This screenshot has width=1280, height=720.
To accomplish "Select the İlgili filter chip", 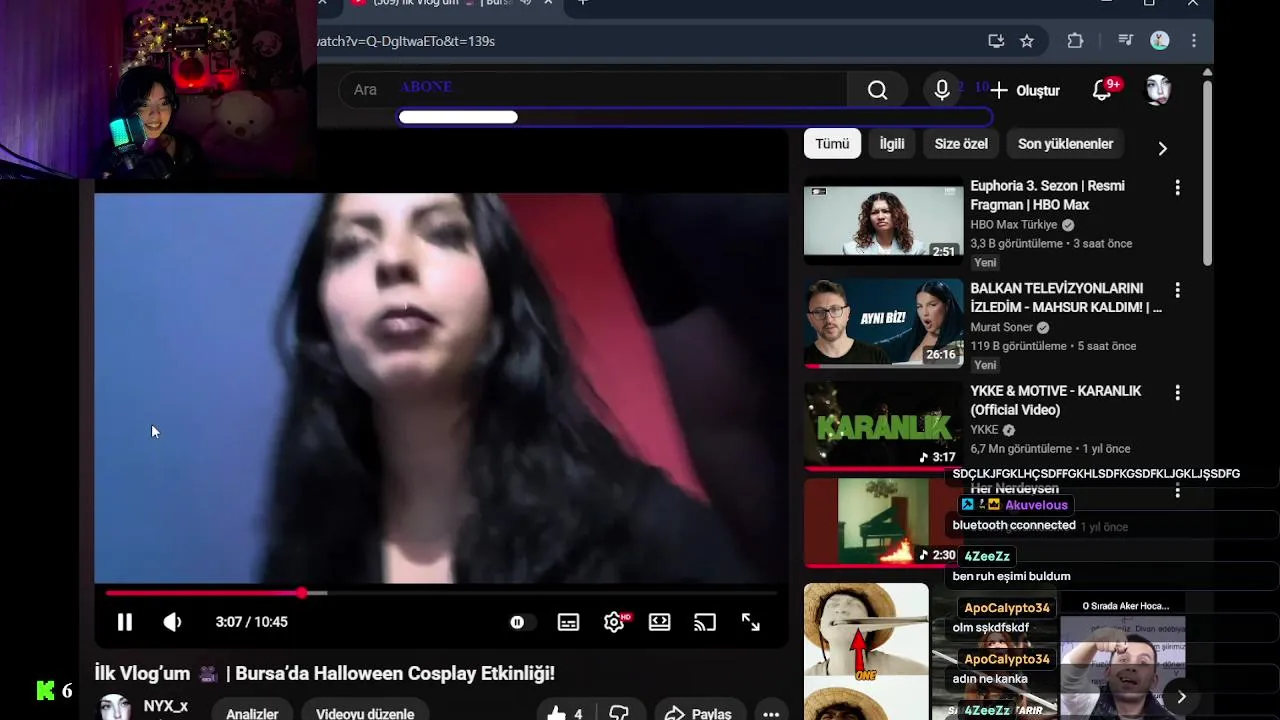I will point(892,144).
